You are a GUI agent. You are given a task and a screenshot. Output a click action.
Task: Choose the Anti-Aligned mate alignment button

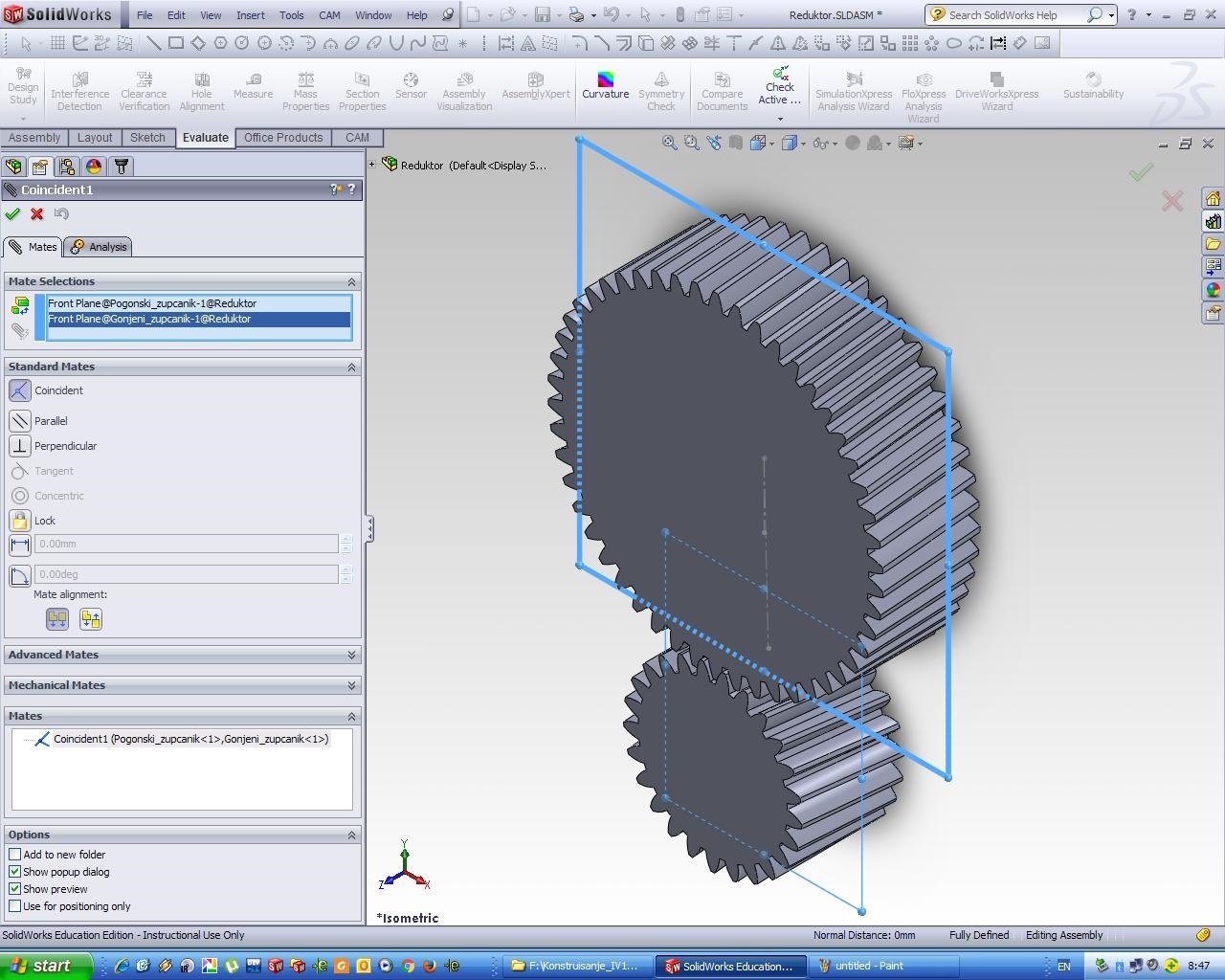tap(91, 619)
